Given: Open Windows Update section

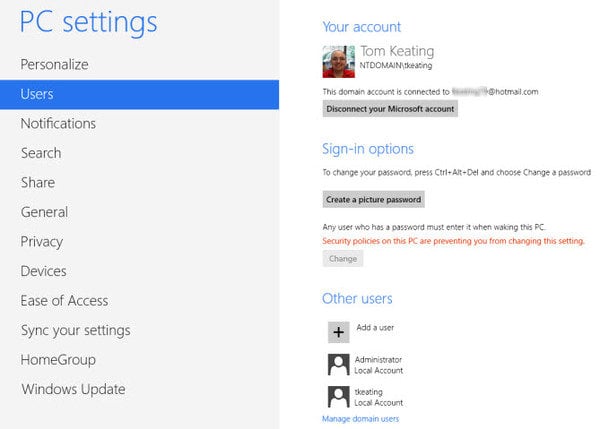Looking at the screenshot, I should click(73, 389).
